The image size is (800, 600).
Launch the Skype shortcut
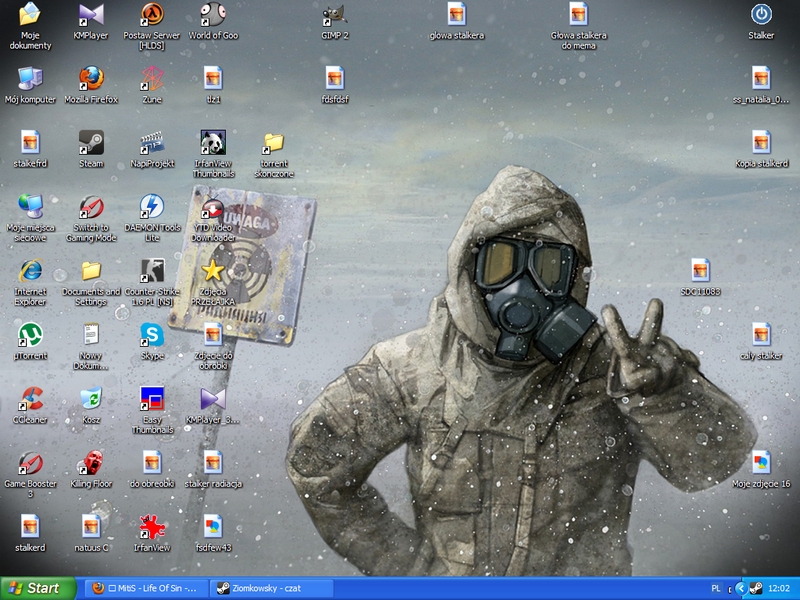click(152, 335)
